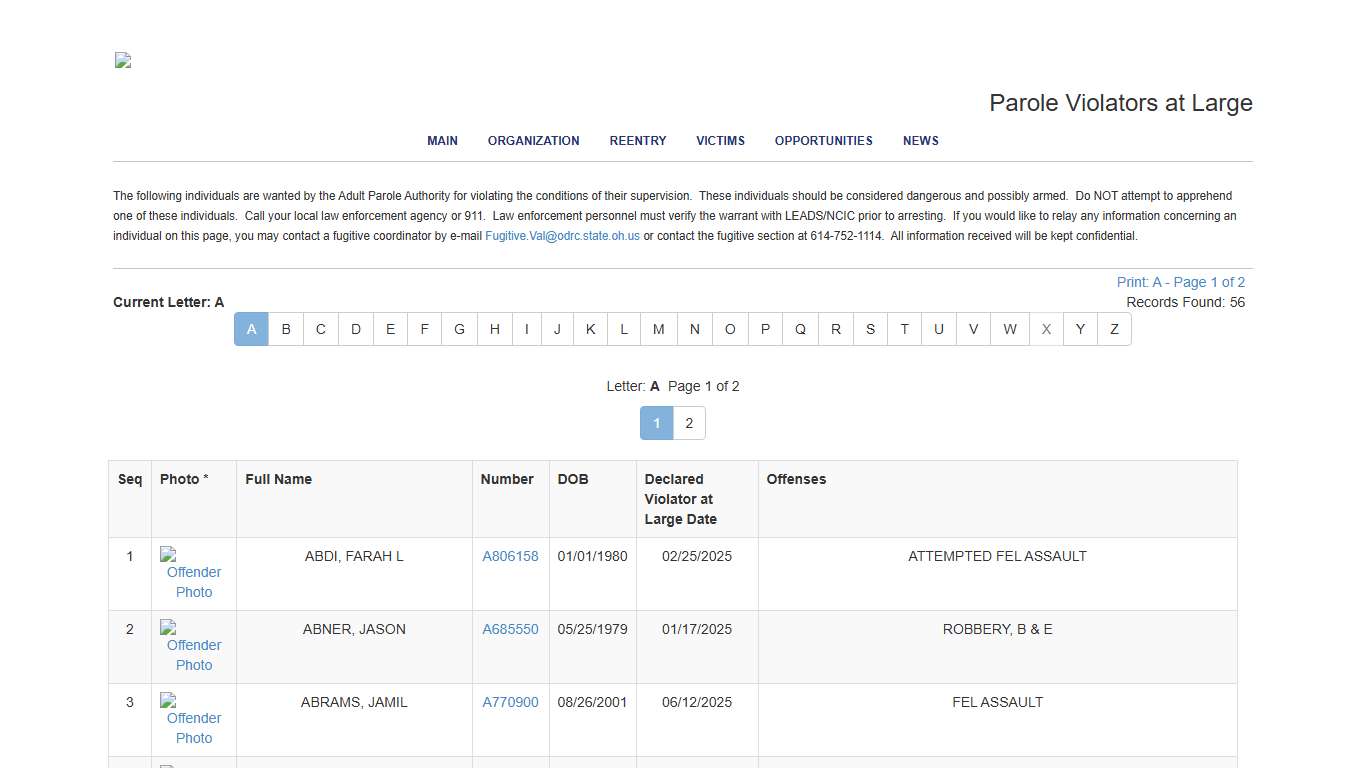
Task: Jump to letter Z listings
Action: point(1114,329)
